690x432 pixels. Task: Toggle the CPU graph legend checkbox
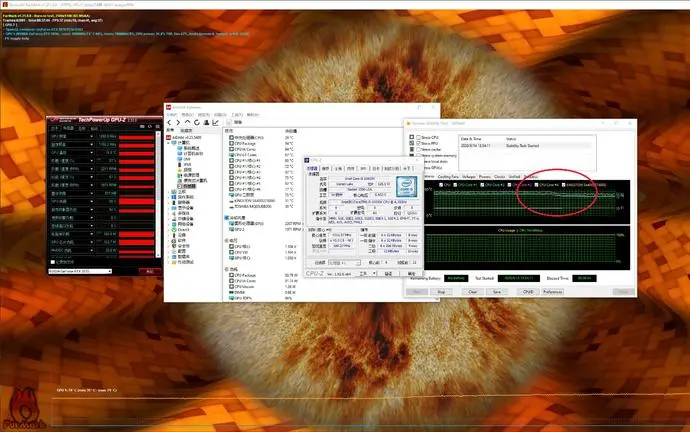point(441,185)
